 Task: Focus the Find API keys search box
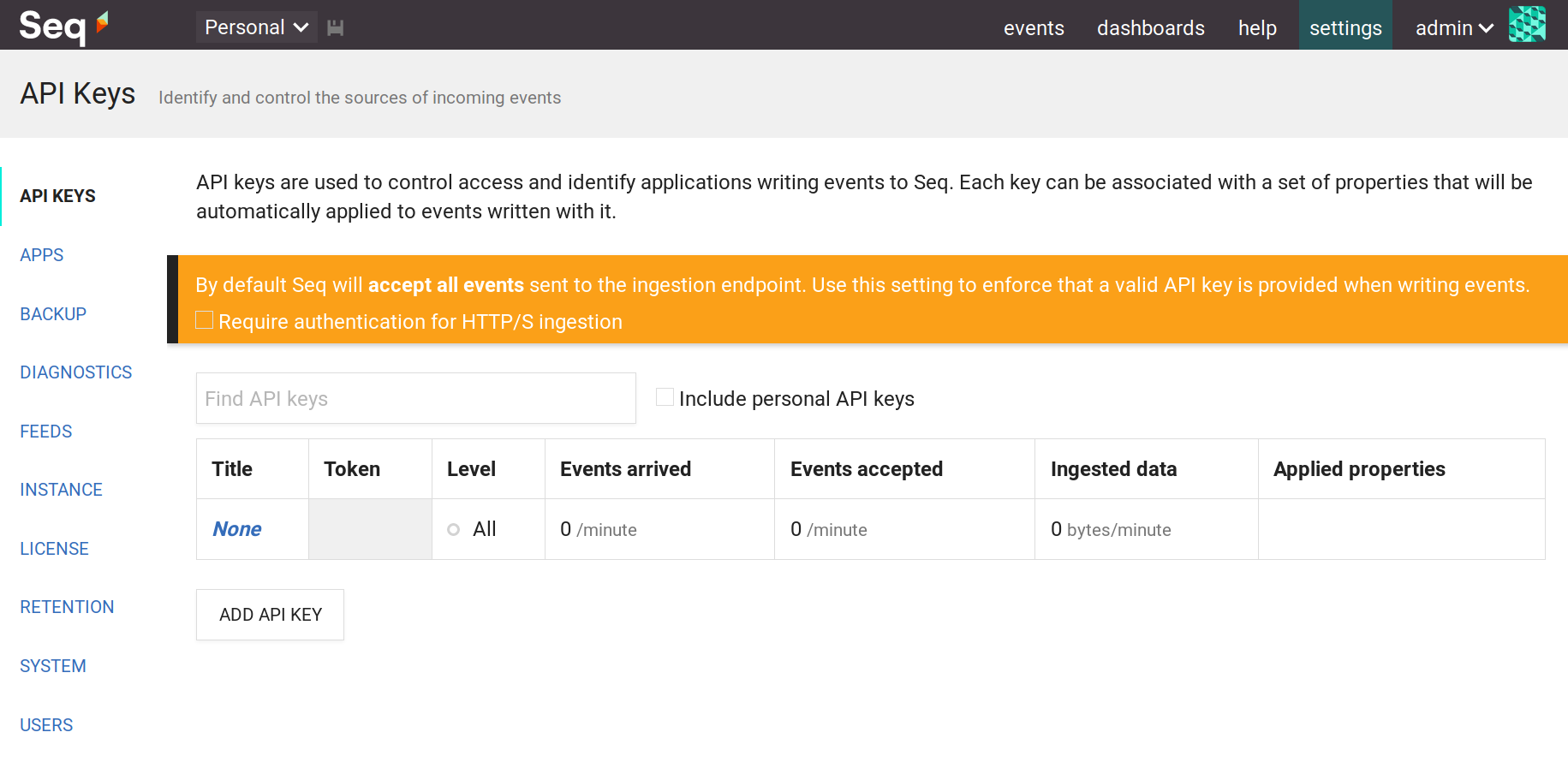tap(416, 398)
